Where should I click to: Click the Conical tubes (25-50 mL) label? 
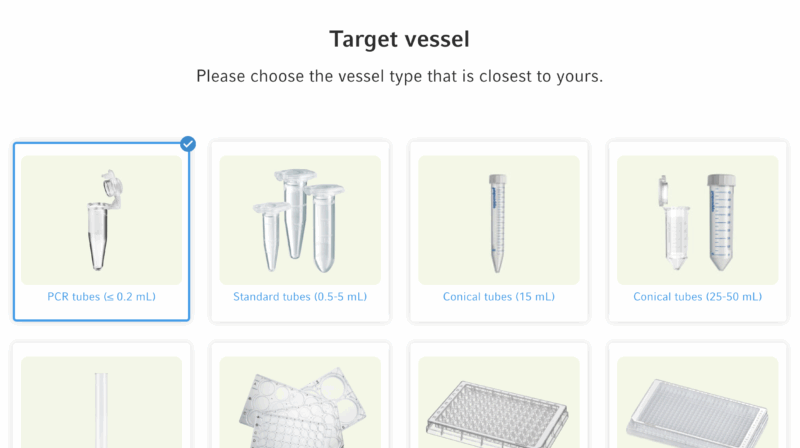coord(697,296)
